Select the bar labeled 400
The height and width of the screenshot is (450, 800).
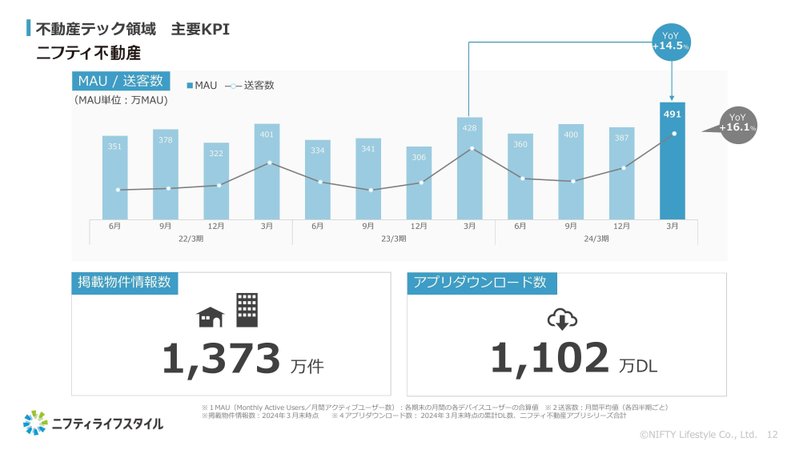pyautogui.click(x=571, y=171)
